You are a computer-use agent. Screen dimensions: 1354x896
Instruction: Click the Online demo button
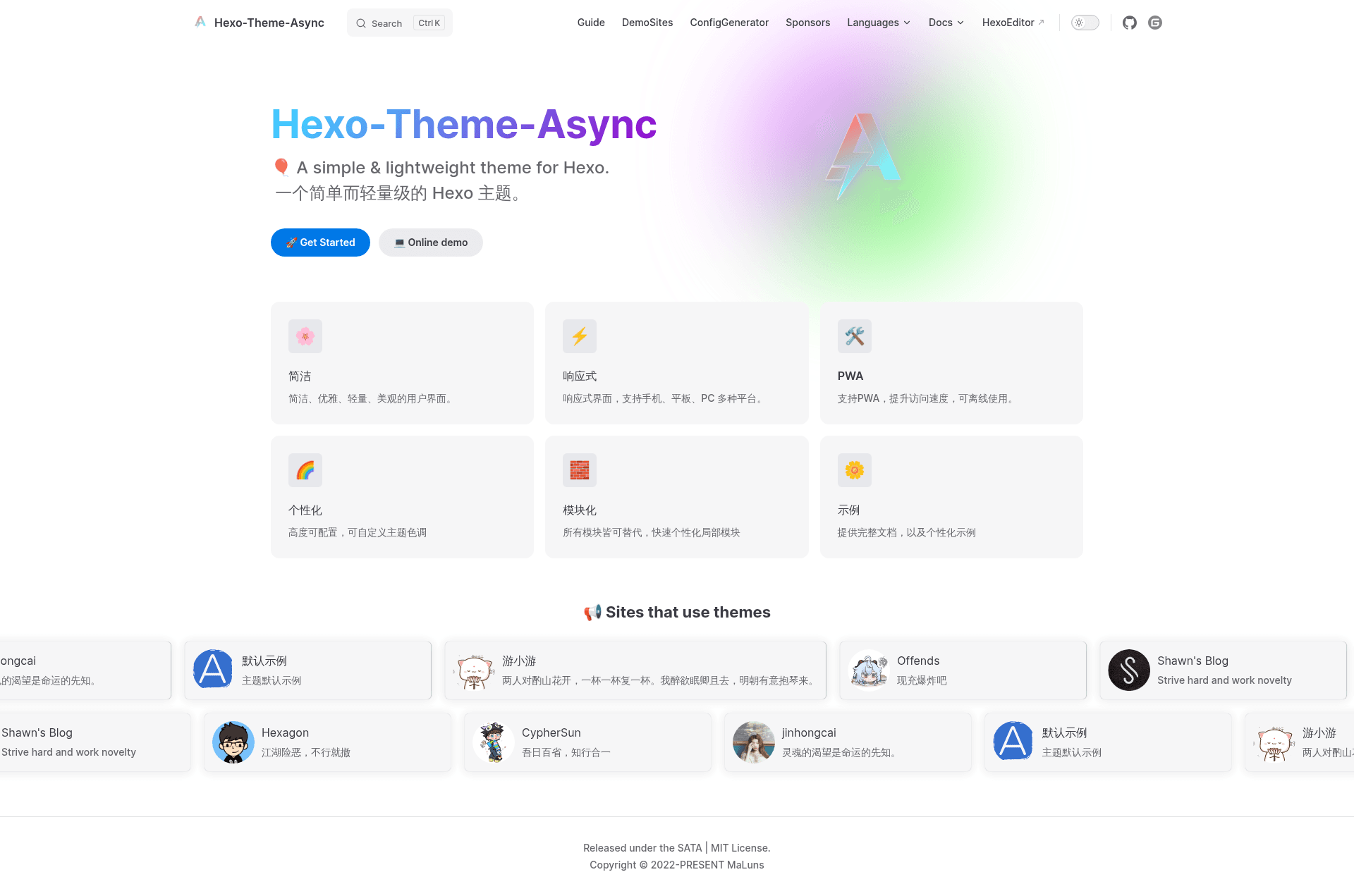coord(431,243)
